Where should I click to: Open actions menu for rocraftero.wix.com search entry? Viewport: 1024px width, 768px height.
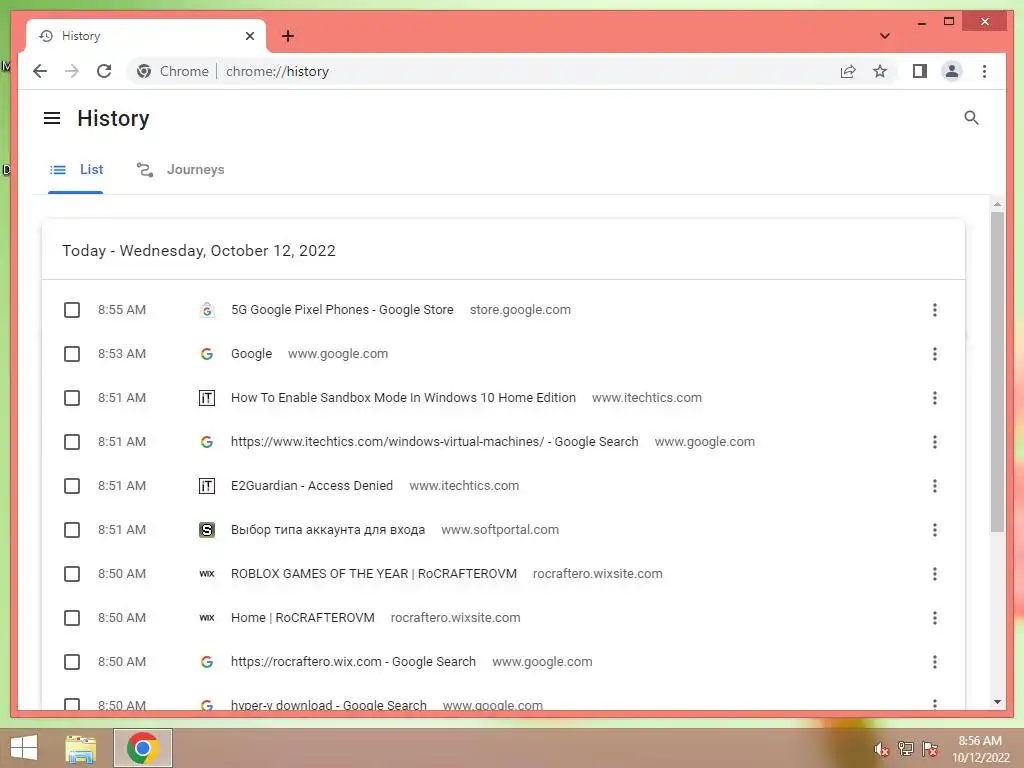[935, 662]
